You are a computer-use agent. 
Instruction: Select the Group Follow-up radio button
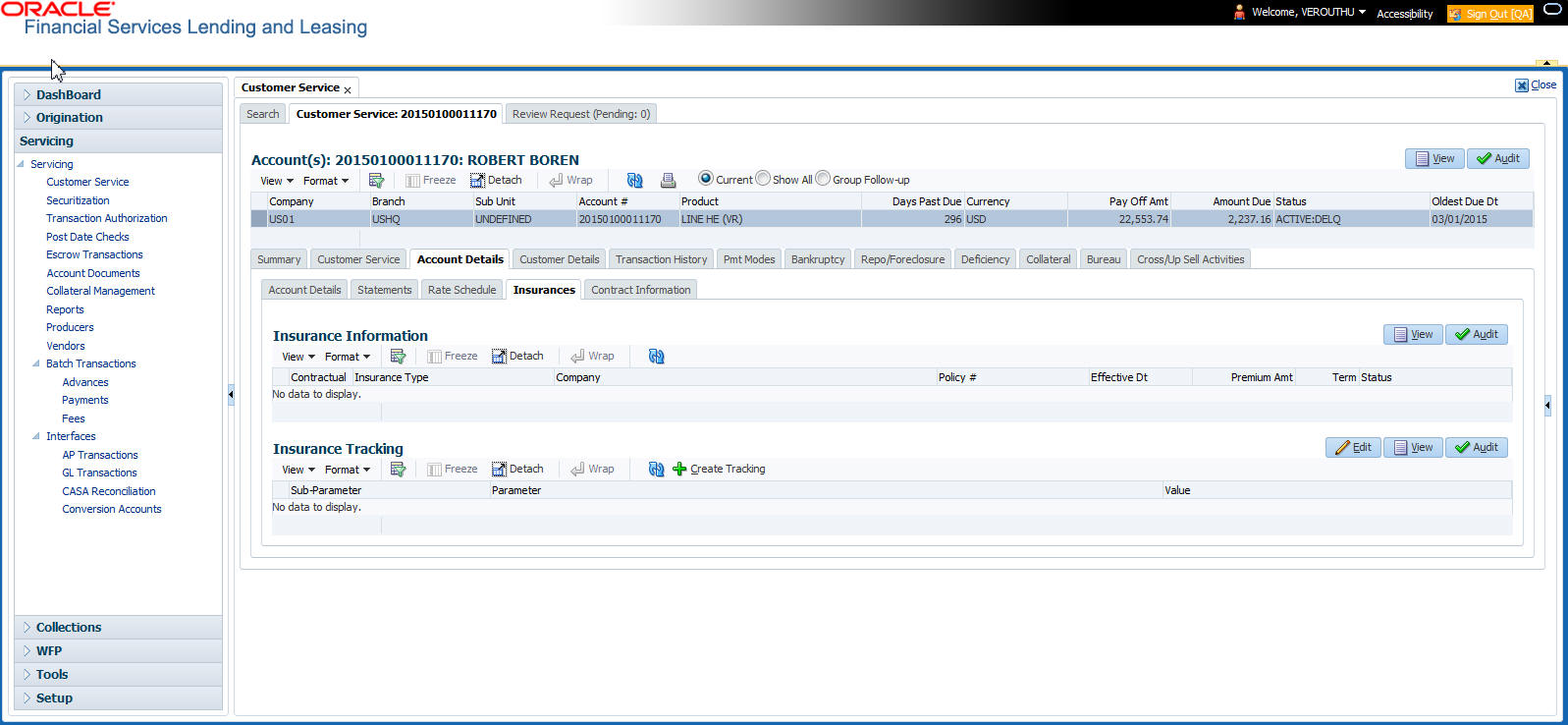pyautogui.click(x=823, y=179)
